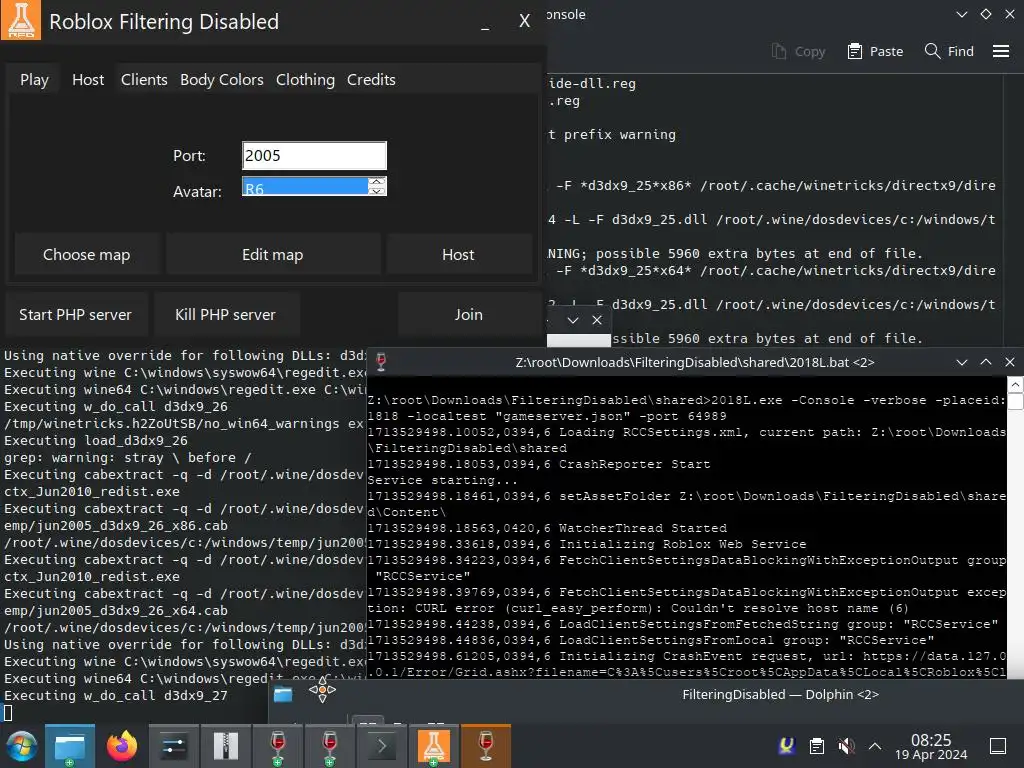Switch to the Host tab
The image size is (1024, 768).
pos(88,80)
